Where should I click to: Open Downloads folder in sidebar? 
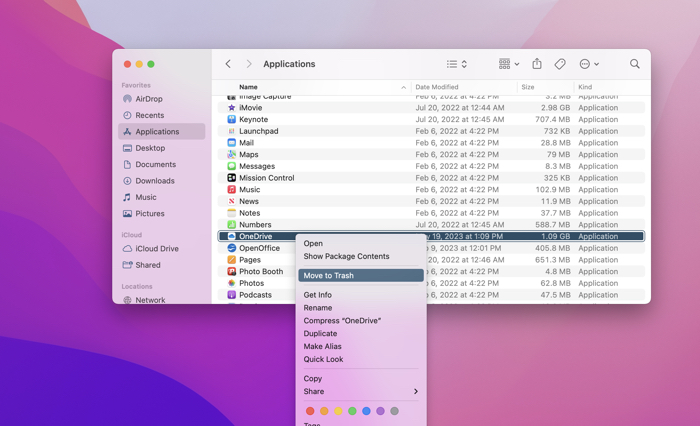pyautogui.click(x=155, y=181)
